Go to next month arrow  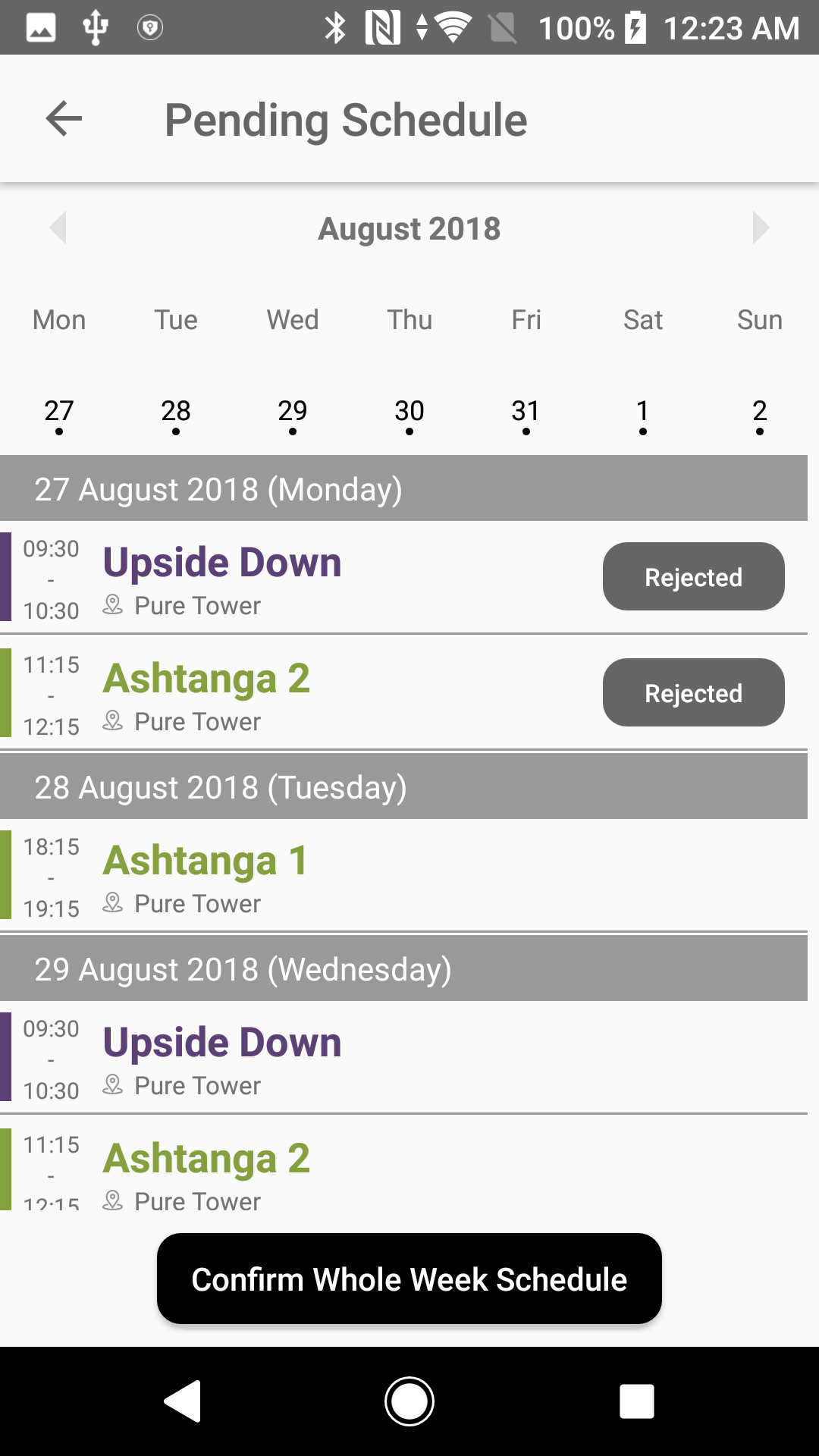(760, 227)
